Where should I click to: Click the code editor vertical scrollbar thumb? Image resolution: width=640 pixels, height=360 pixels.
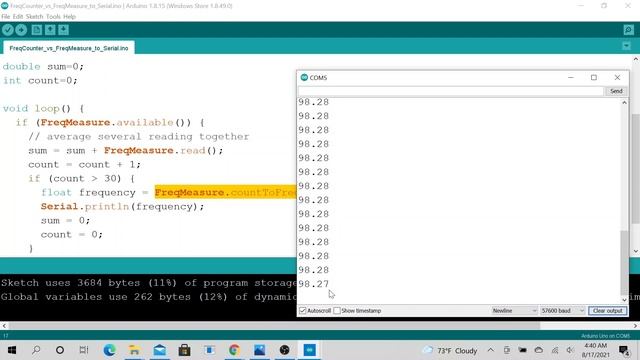point(636,169)
